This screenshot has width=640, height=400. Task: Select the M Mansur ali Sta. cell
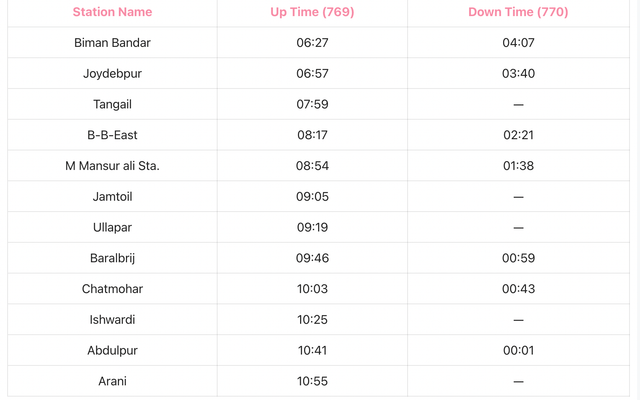tap(112, 166)
